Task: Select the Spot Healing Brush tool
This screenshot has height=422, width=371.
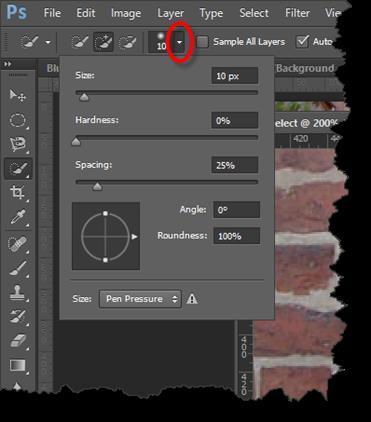Action: [17, 244]
